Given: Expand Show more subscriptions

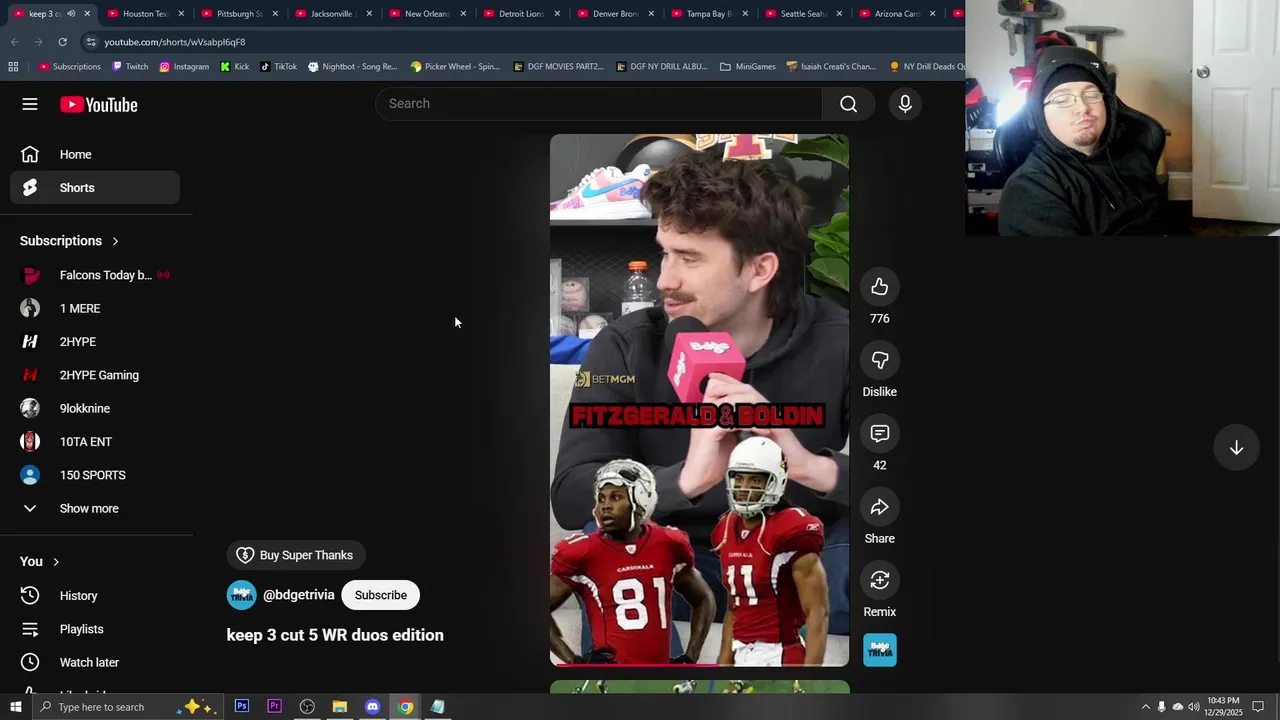Looking at the screenshot, I should point(95,508).
